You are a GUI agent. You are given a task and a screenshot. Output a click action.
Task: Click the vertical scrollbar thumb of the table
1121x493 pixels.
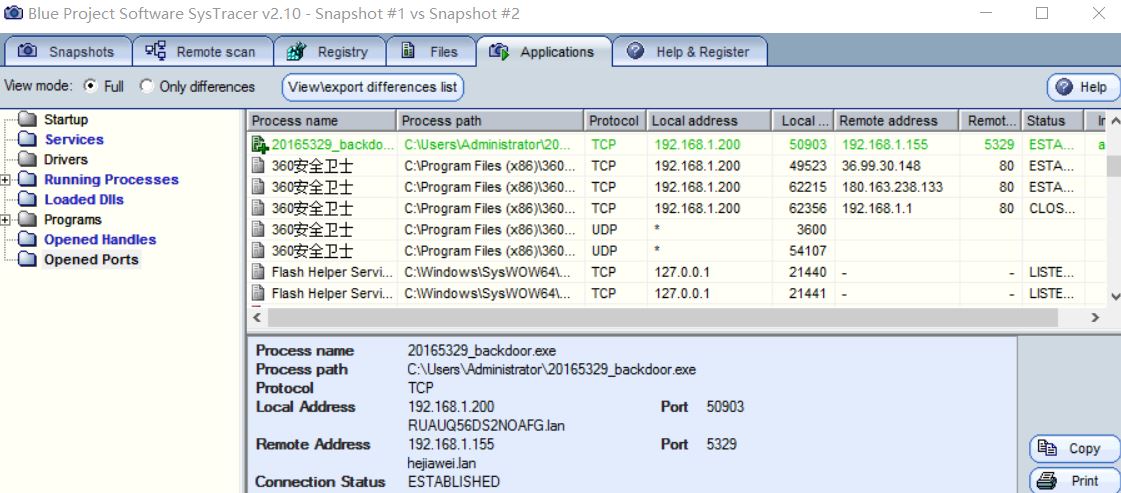point(1114,166)
